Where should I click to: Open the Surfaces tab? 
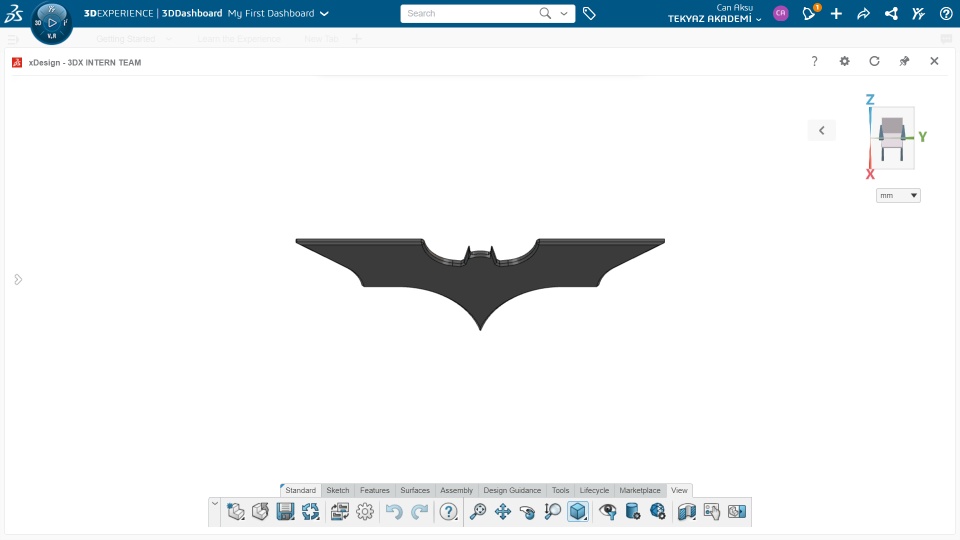click(x=415, y=490)
